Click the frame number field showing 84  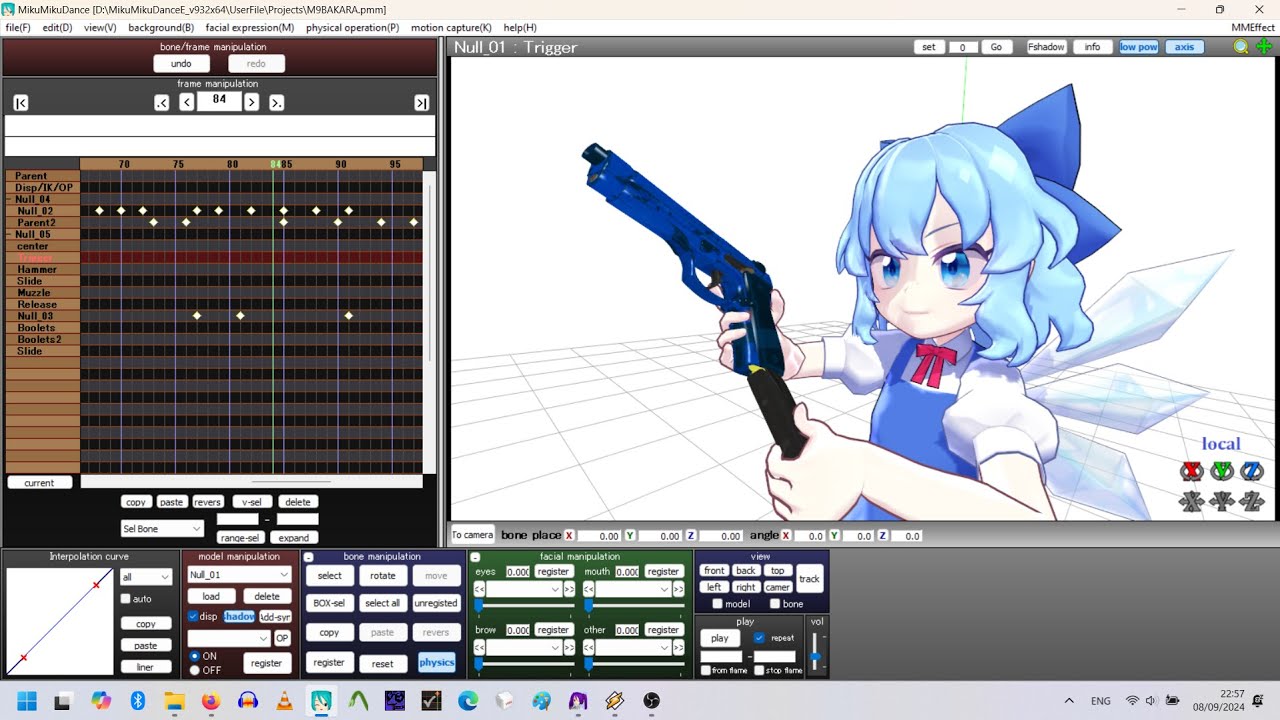219,100
